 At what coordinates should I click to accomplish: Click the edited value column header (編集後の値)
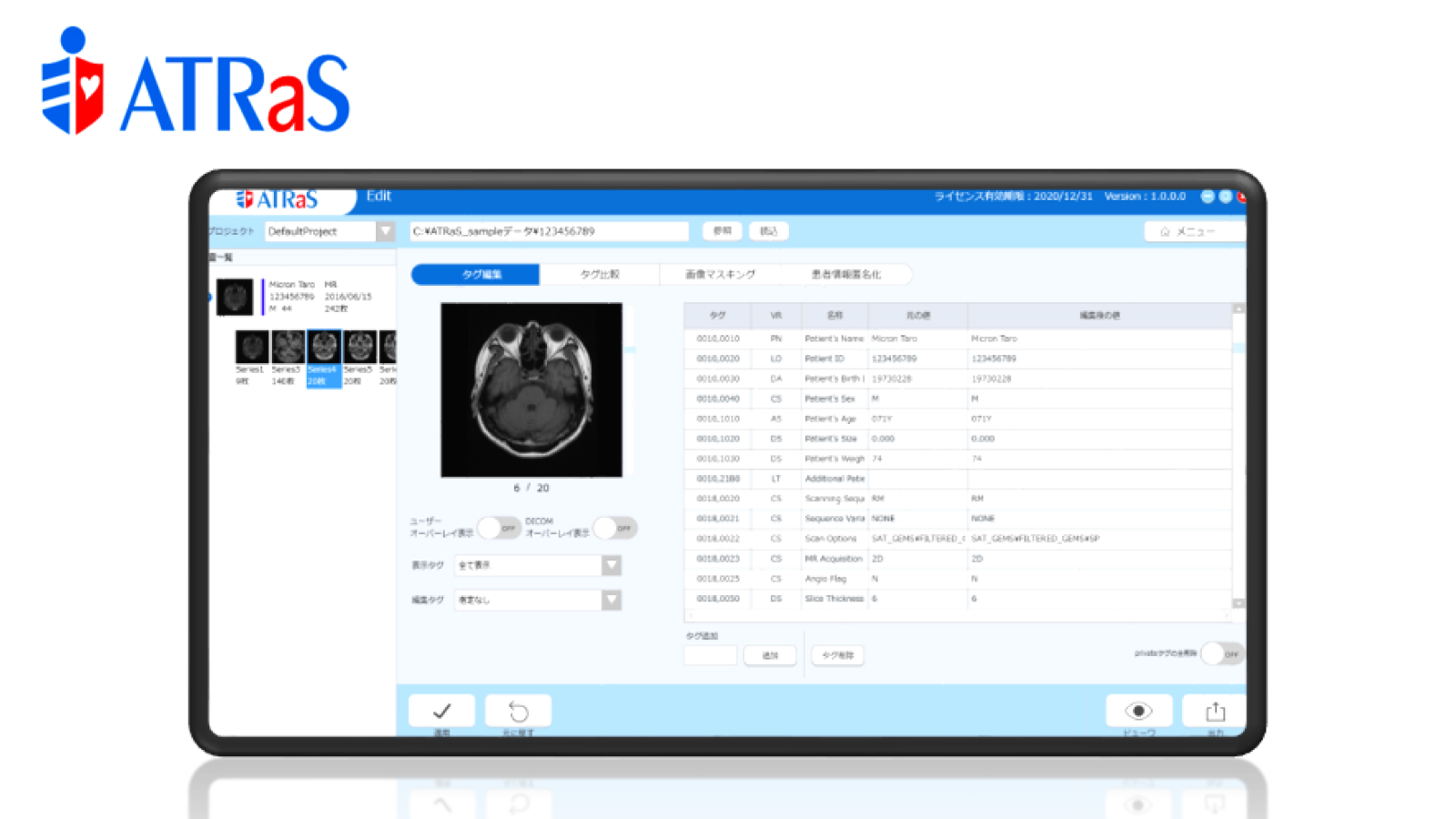[x=1100, y=315]
